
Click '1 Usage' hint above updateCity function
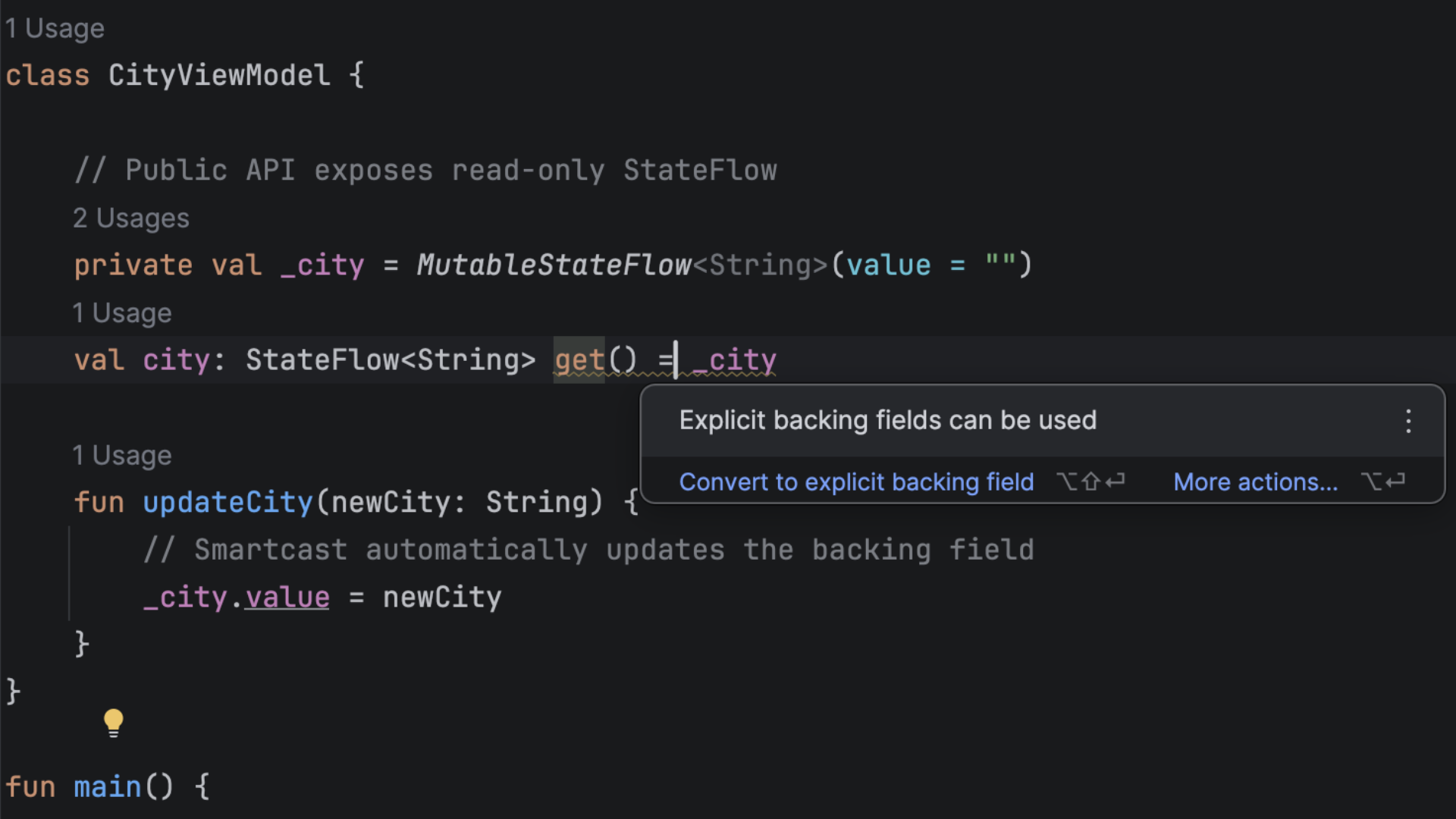click(121, 456)
